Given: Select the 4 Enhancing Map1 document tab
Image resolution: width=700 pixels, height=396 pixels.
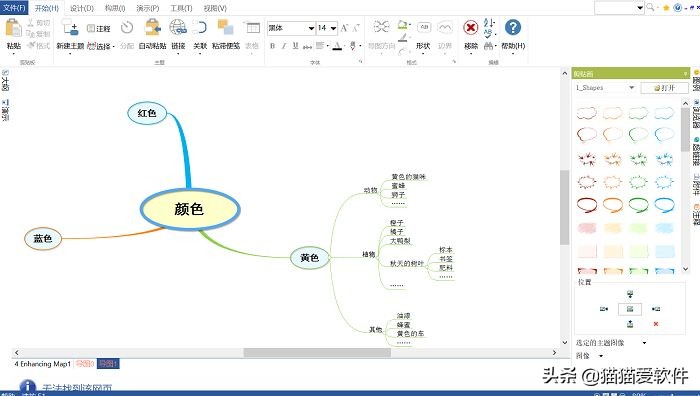Looking at the screenshot, I should coord(42,364).
